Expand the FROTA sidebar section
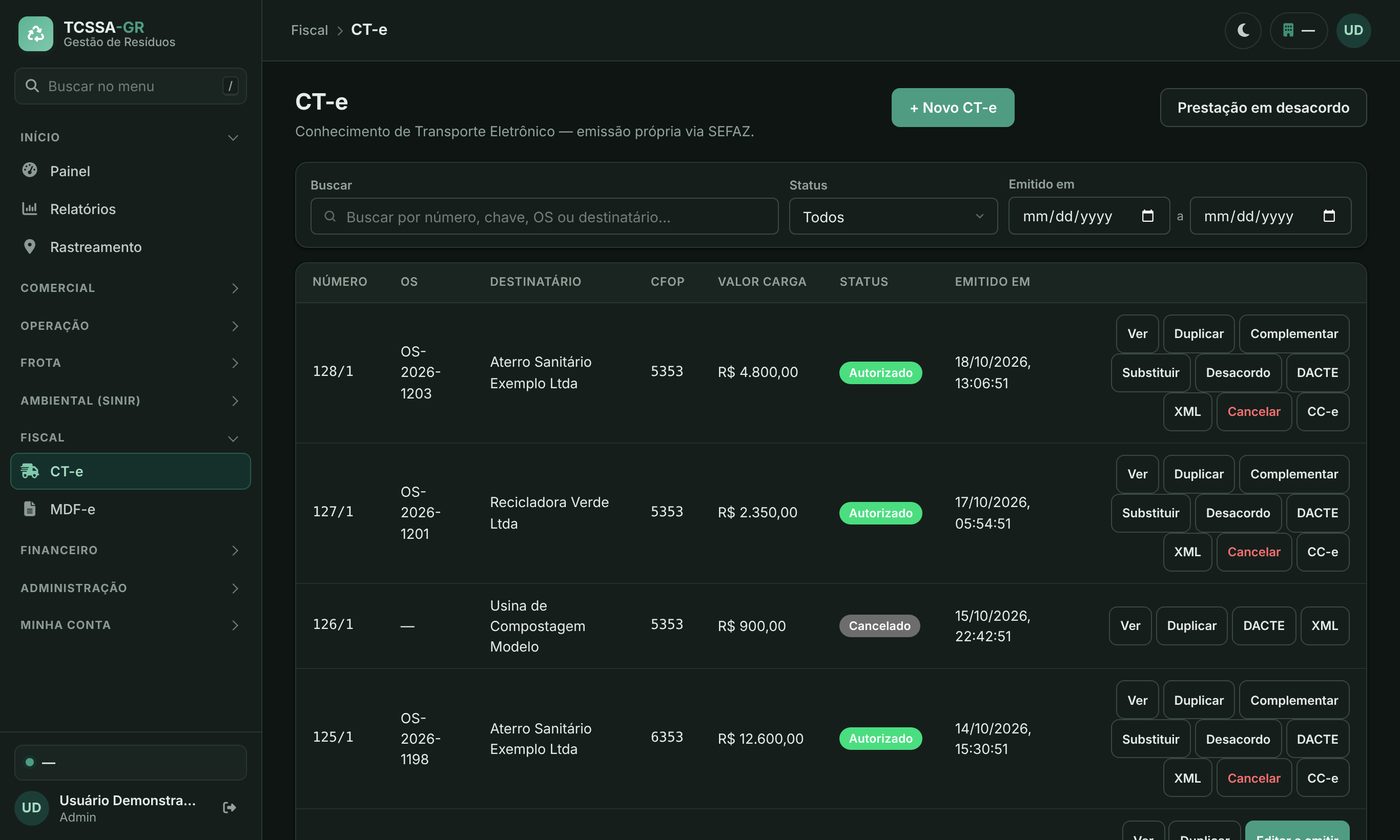The height and width of the screenshot is (840, 1400). 130,363
